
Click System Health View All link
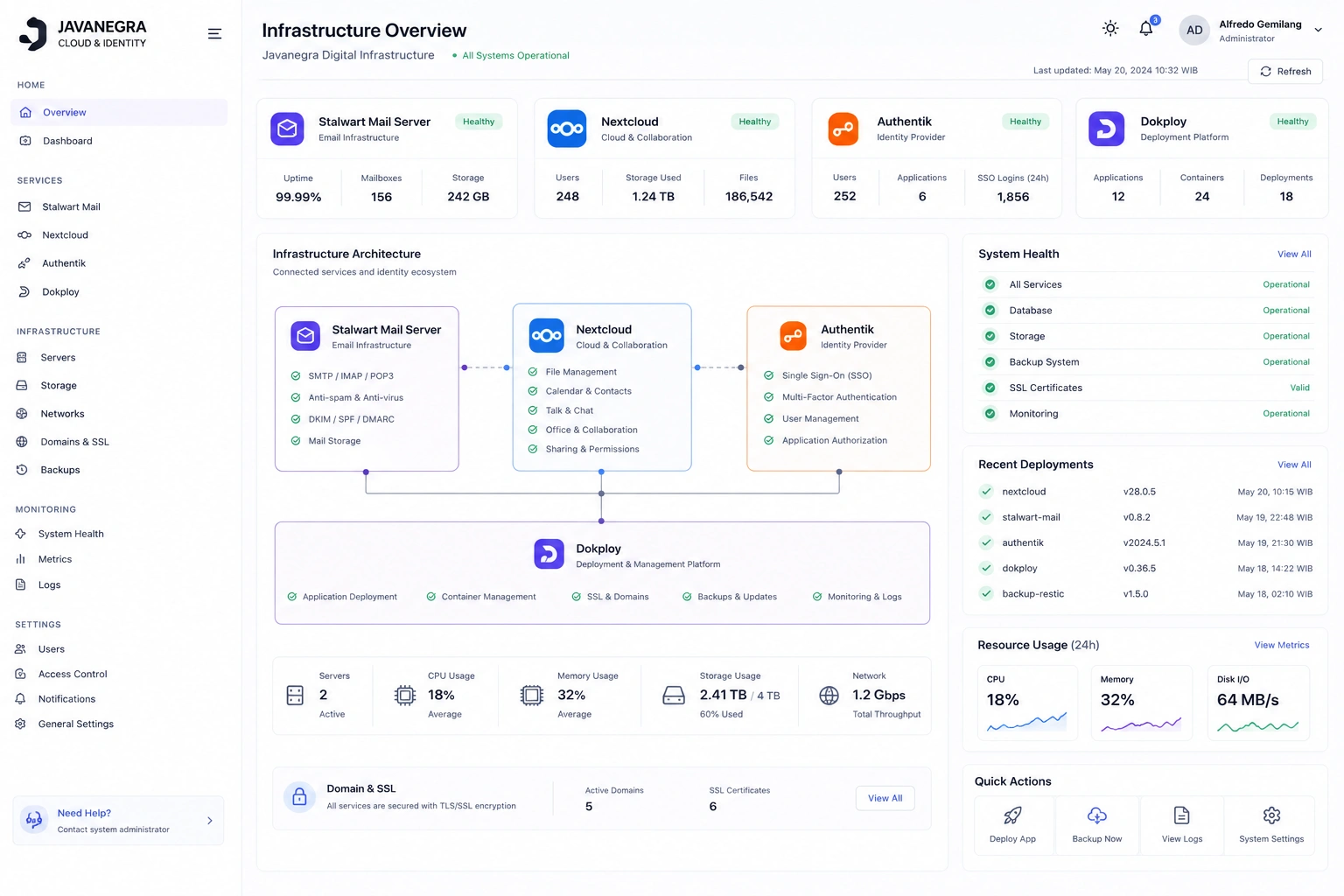tap(1294, 255)
